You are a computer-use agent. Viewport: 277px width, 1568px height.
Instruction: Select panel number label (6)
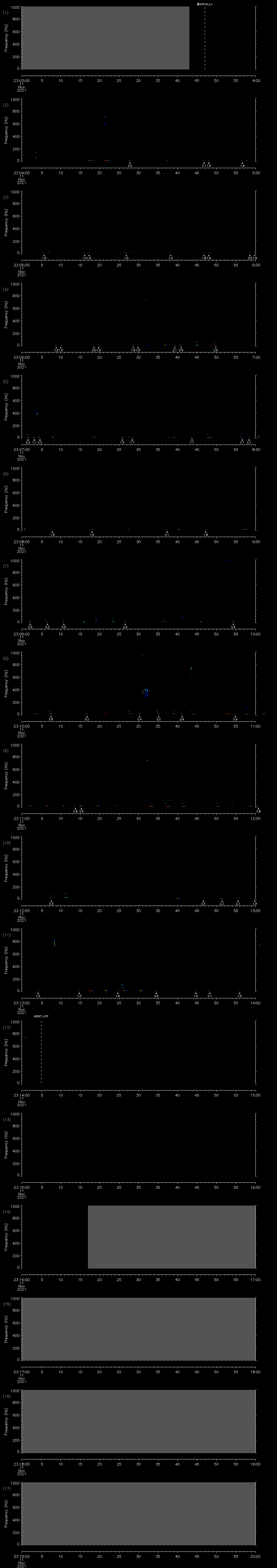click(5, 473)
